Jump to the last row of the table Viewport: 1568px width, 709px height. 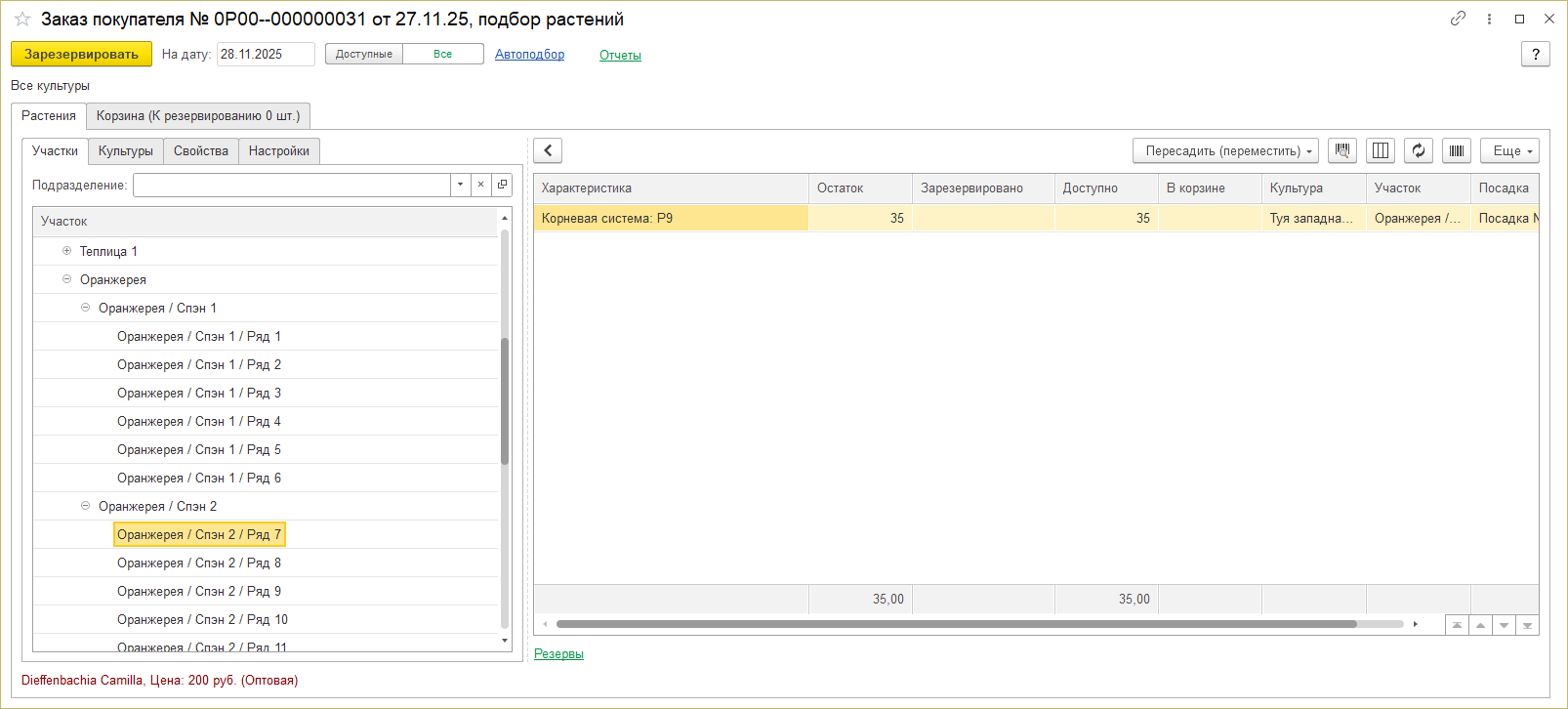pos(1527,625)
